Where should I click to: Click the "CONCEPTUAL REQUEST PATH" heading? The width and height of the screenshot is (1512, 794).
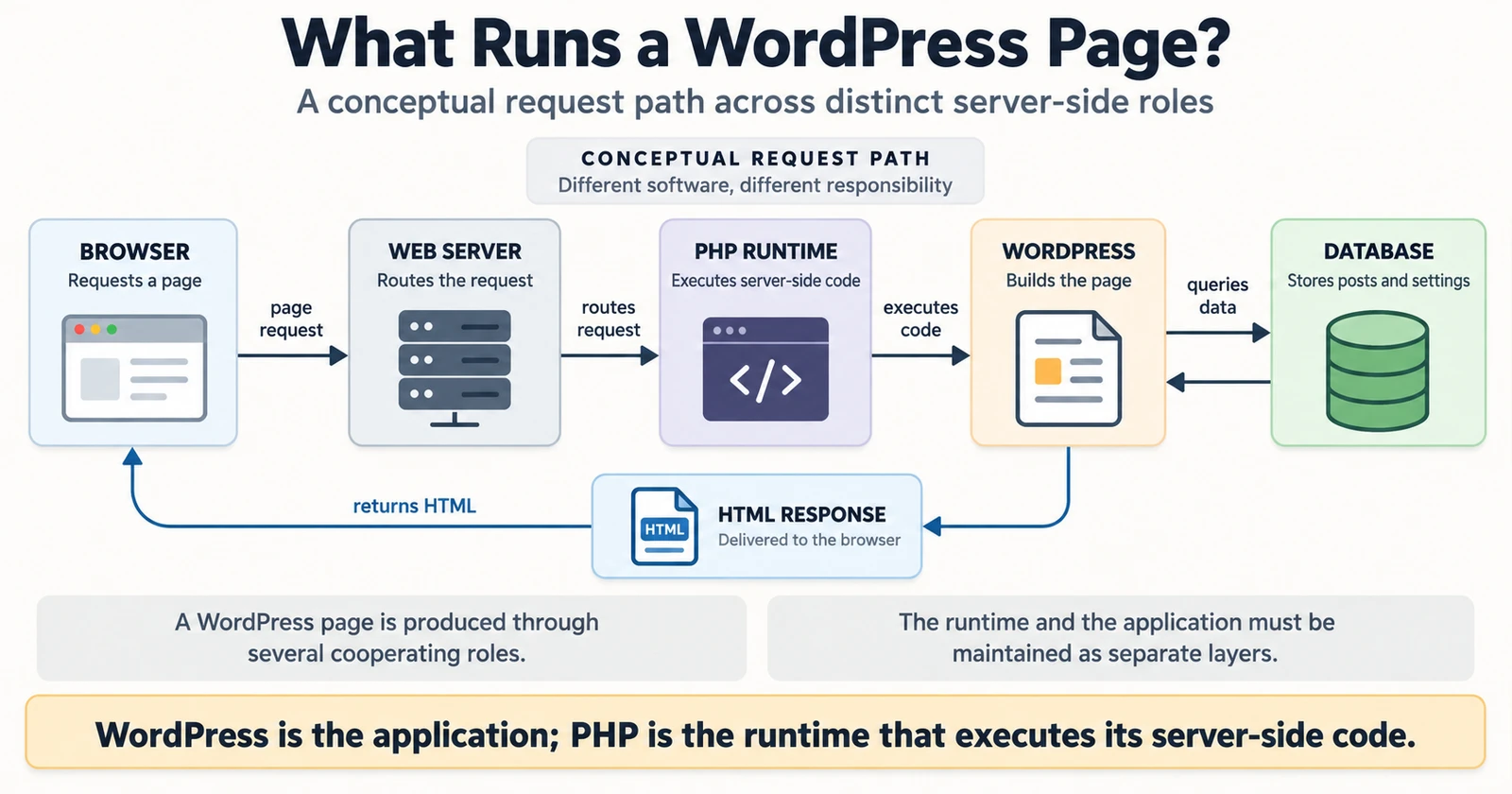click(x=755, y=159)
